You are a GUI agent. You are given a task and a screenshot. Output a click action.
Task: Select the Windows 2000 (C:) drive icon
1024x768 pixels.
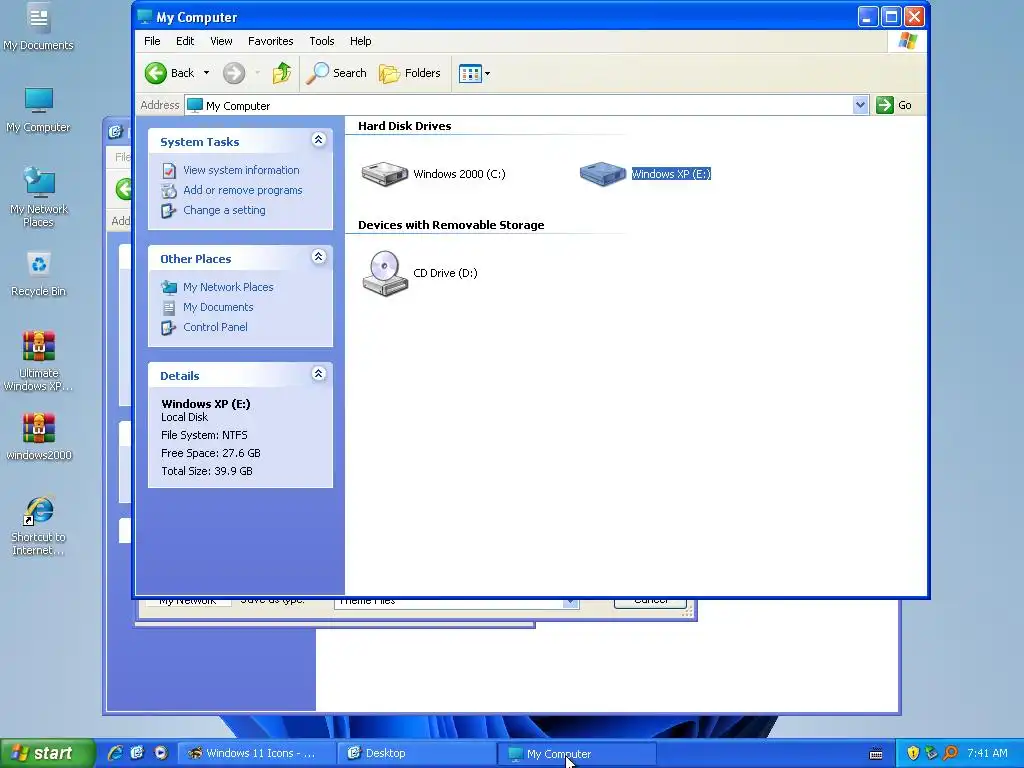click(385, 174)
